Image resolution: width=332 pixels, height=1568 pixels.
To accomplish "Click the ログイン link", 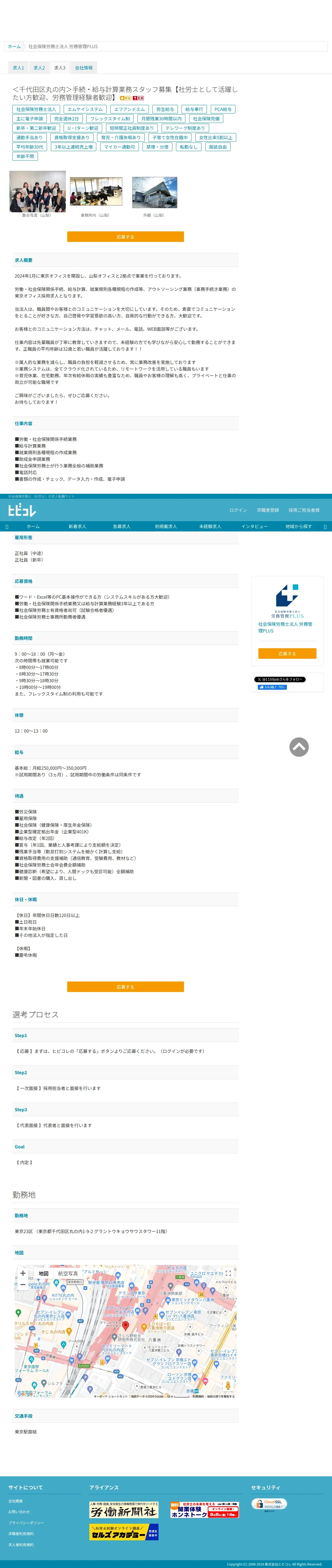I will 238,510.
